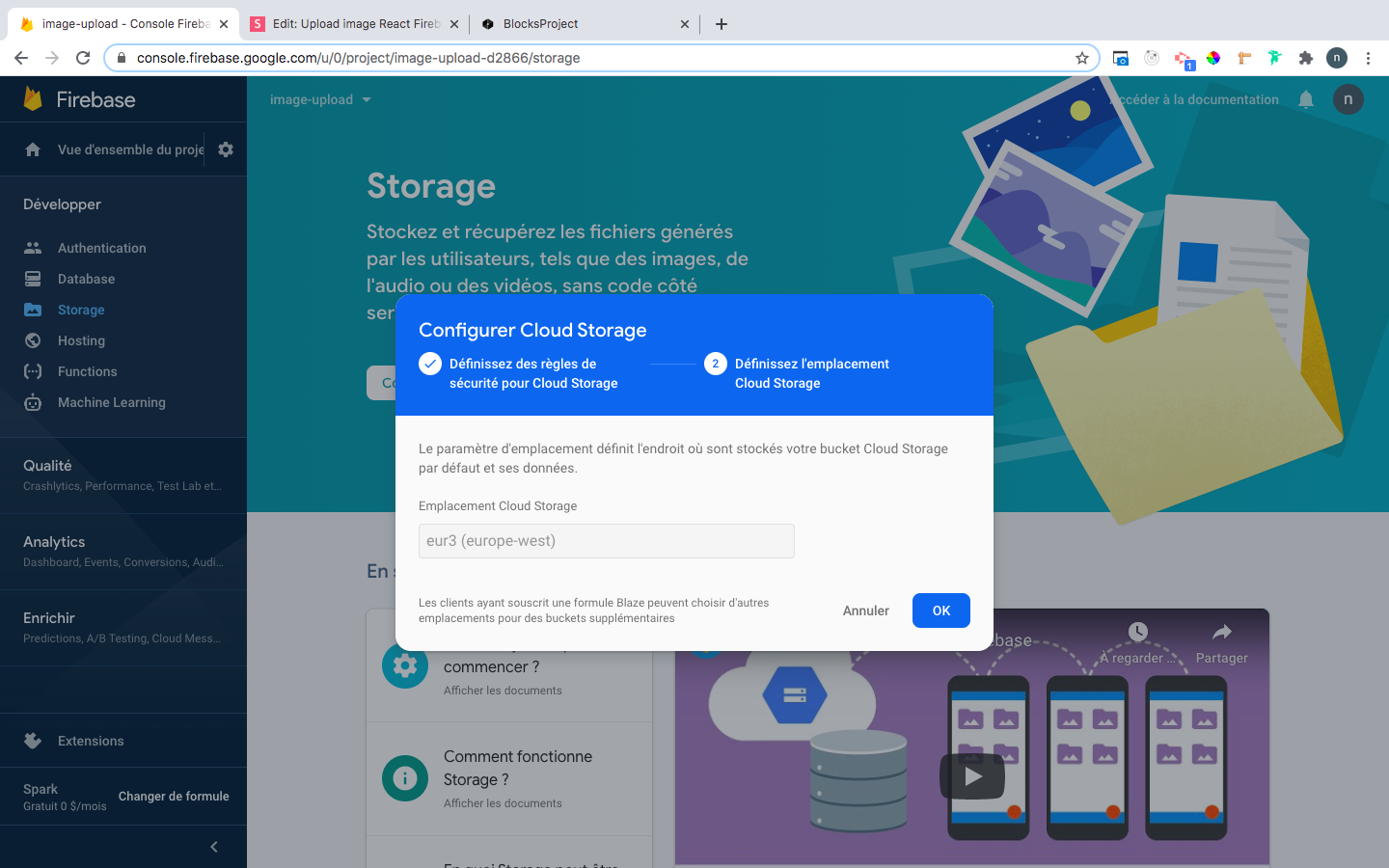Go back in browser history
1389x868 pixels.
click(21, 58)
